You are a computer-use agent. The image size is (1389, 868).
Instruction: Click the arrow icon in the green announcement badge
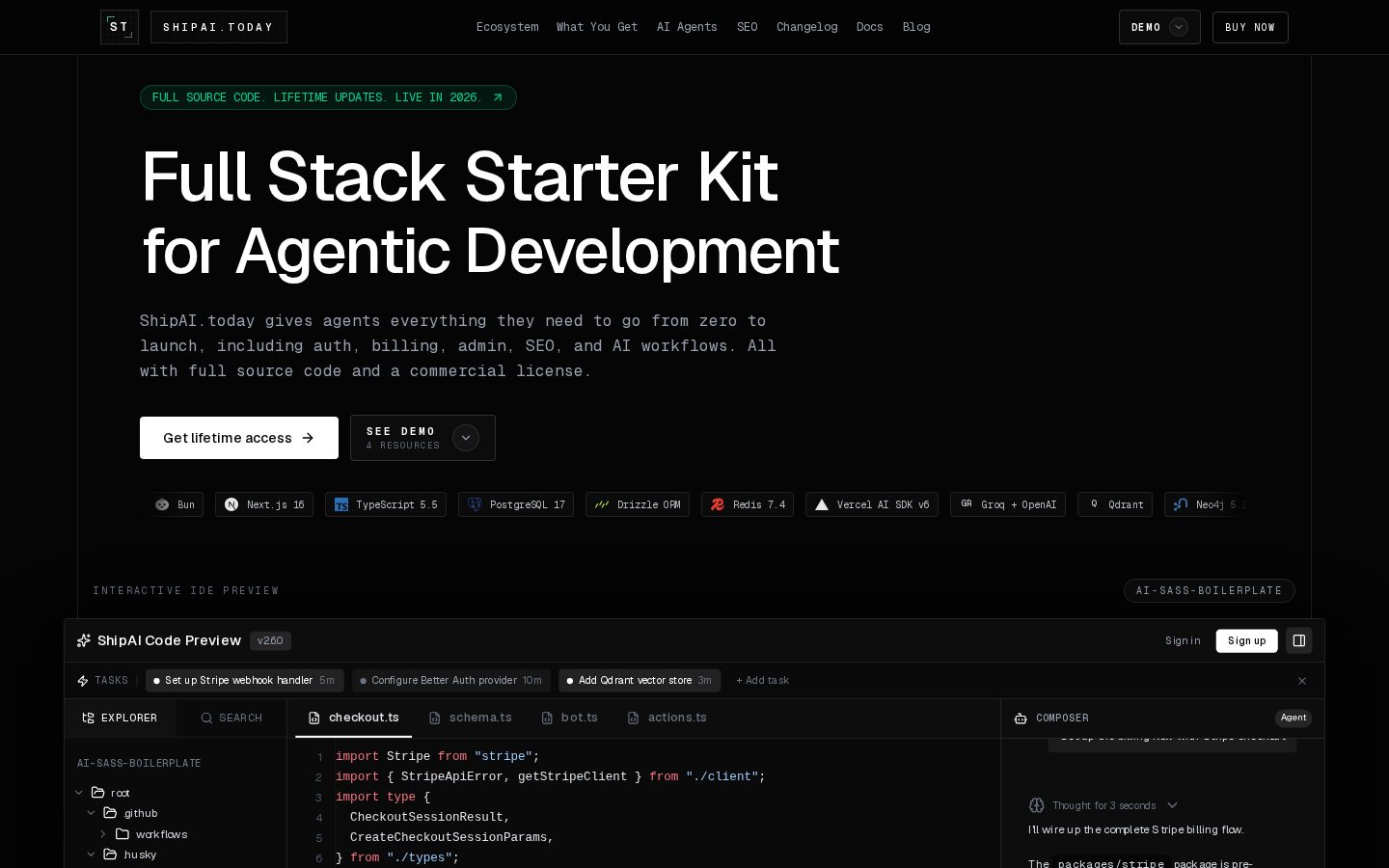coord(498,97)
